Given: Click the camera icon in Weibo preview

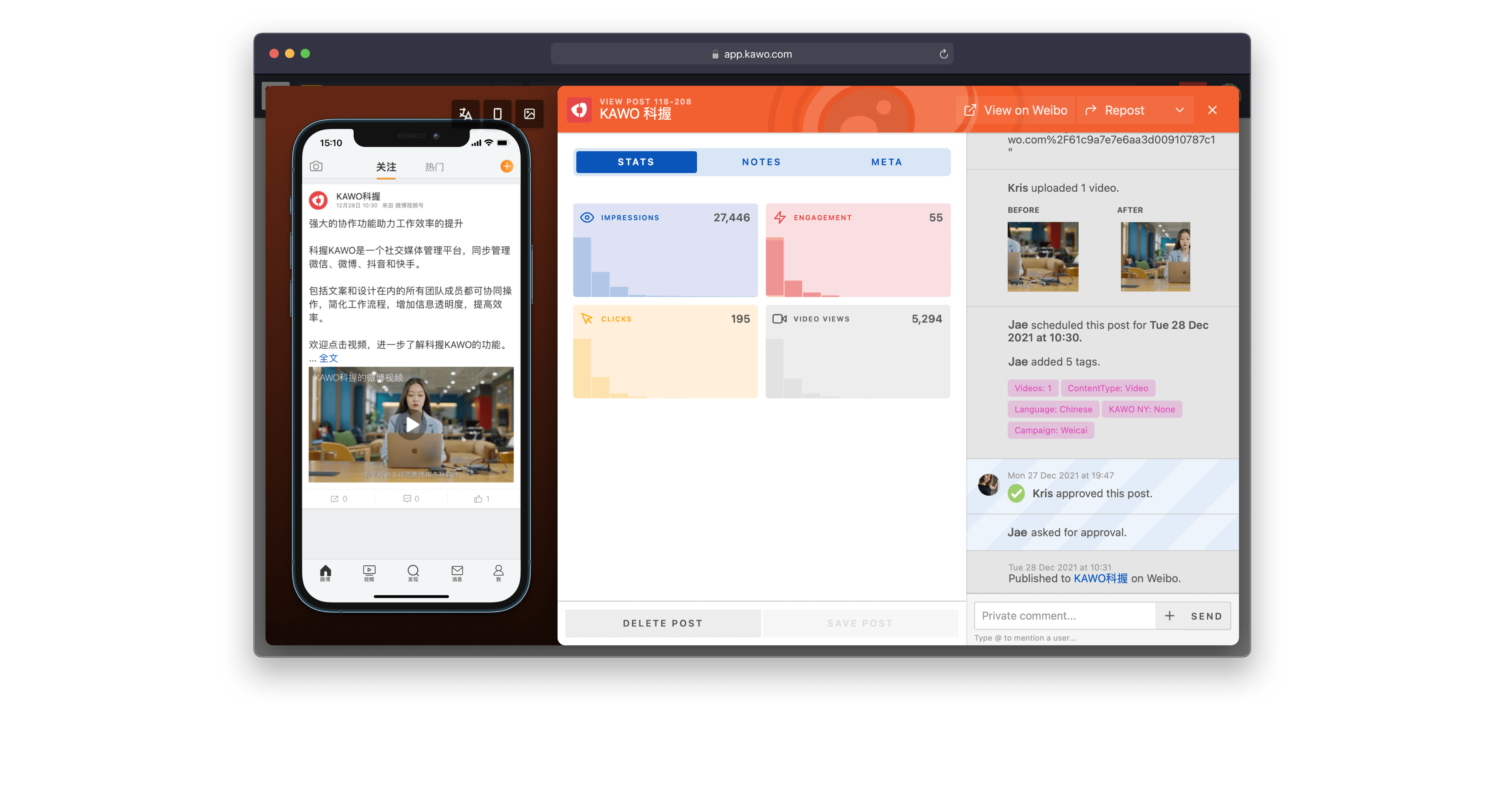Looking at the screenshot, I should point(316,166).
